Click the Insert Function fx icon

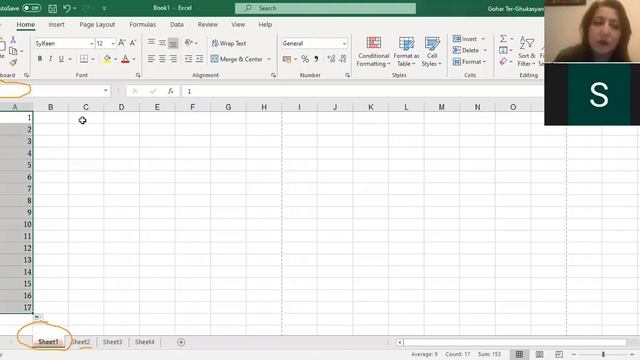pyautogui.click(x=171, y=91)
